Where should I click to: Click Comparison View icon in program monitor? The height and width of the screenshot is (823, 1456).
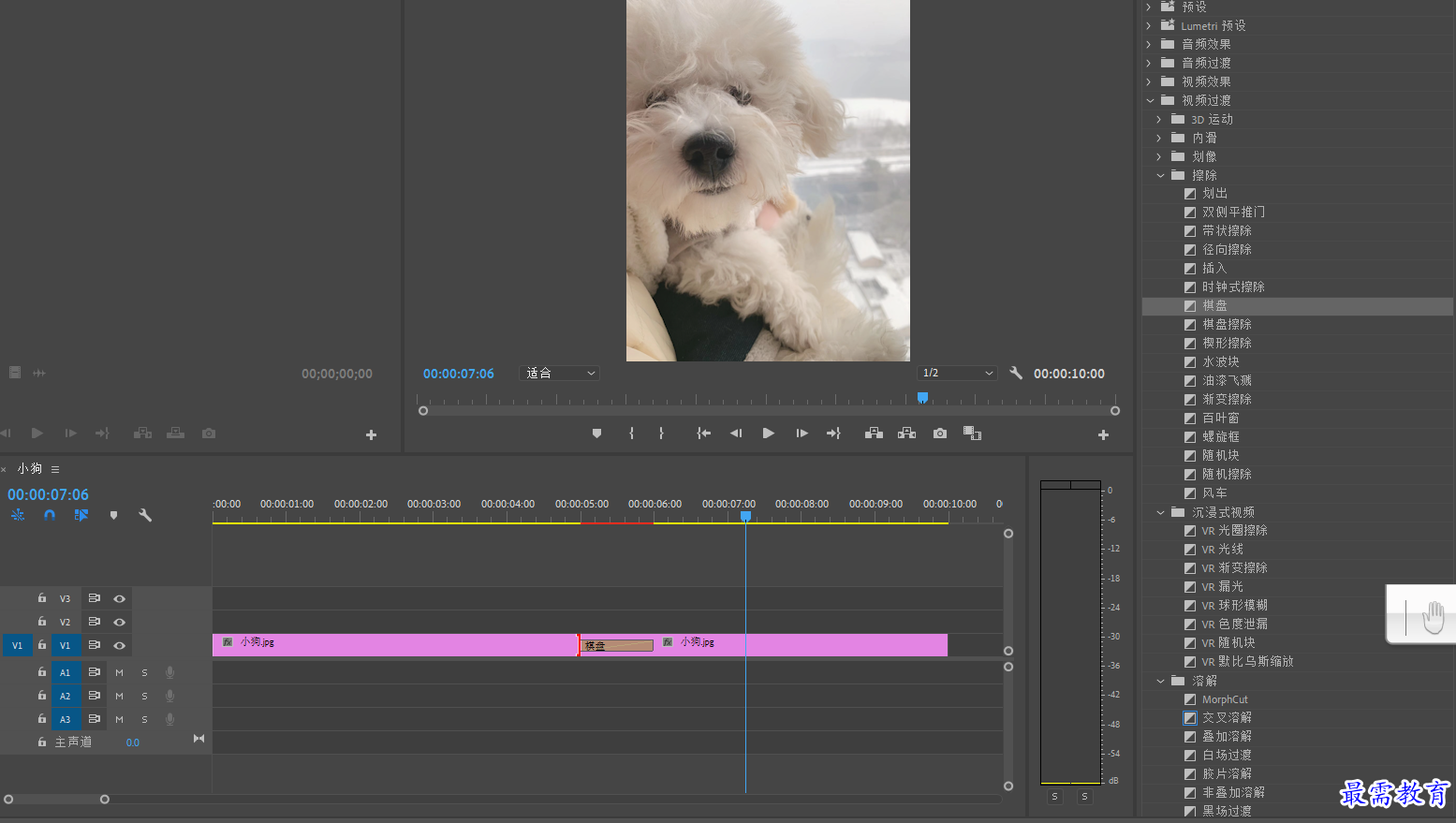click(x=973, y=434)
